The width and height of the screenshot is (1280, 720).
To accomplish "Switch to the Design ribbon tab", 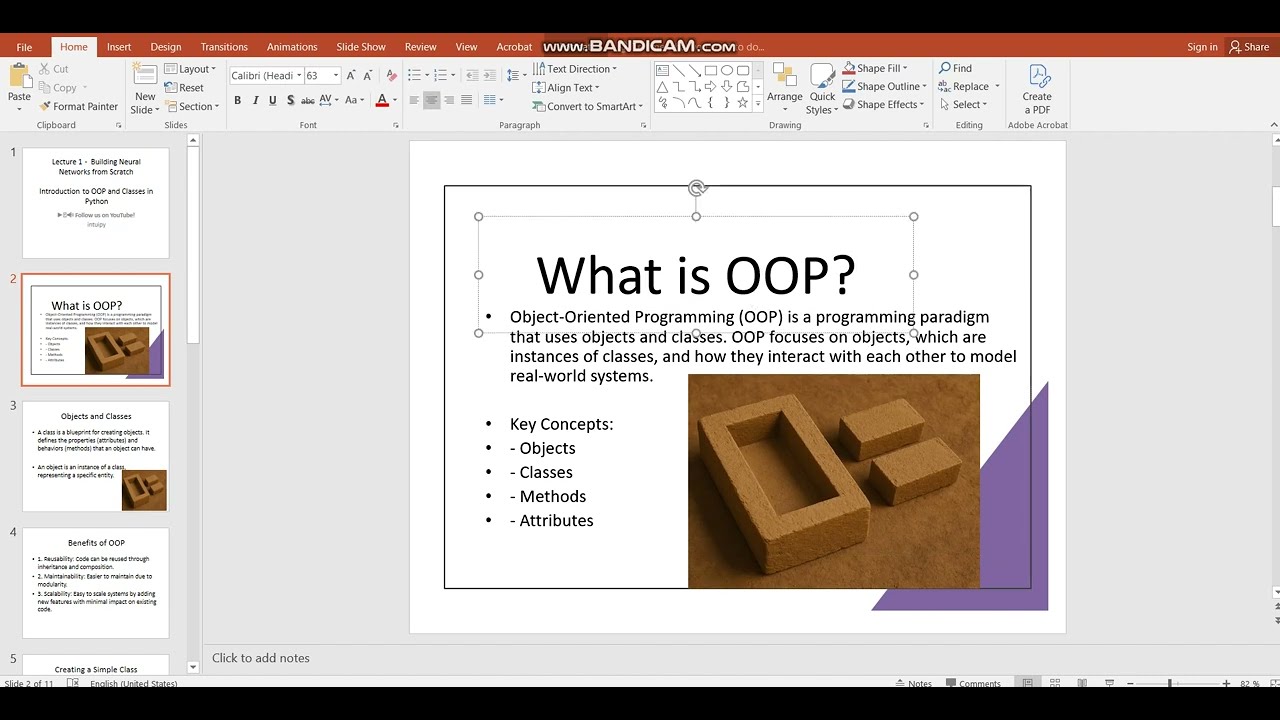I will point(166,47).
